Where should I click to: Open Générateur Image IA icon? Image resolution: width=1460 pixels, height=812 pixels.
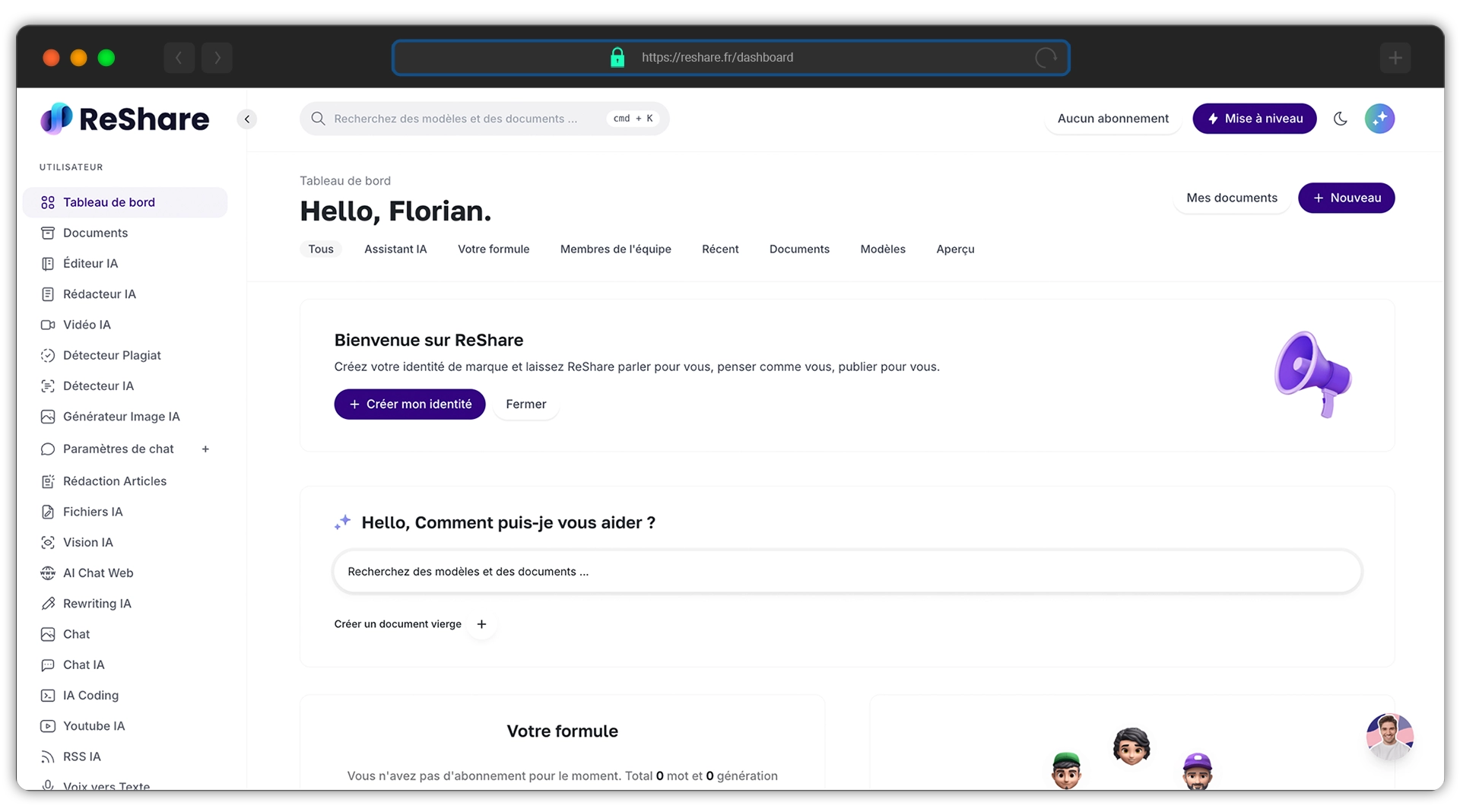click(48, 417)
